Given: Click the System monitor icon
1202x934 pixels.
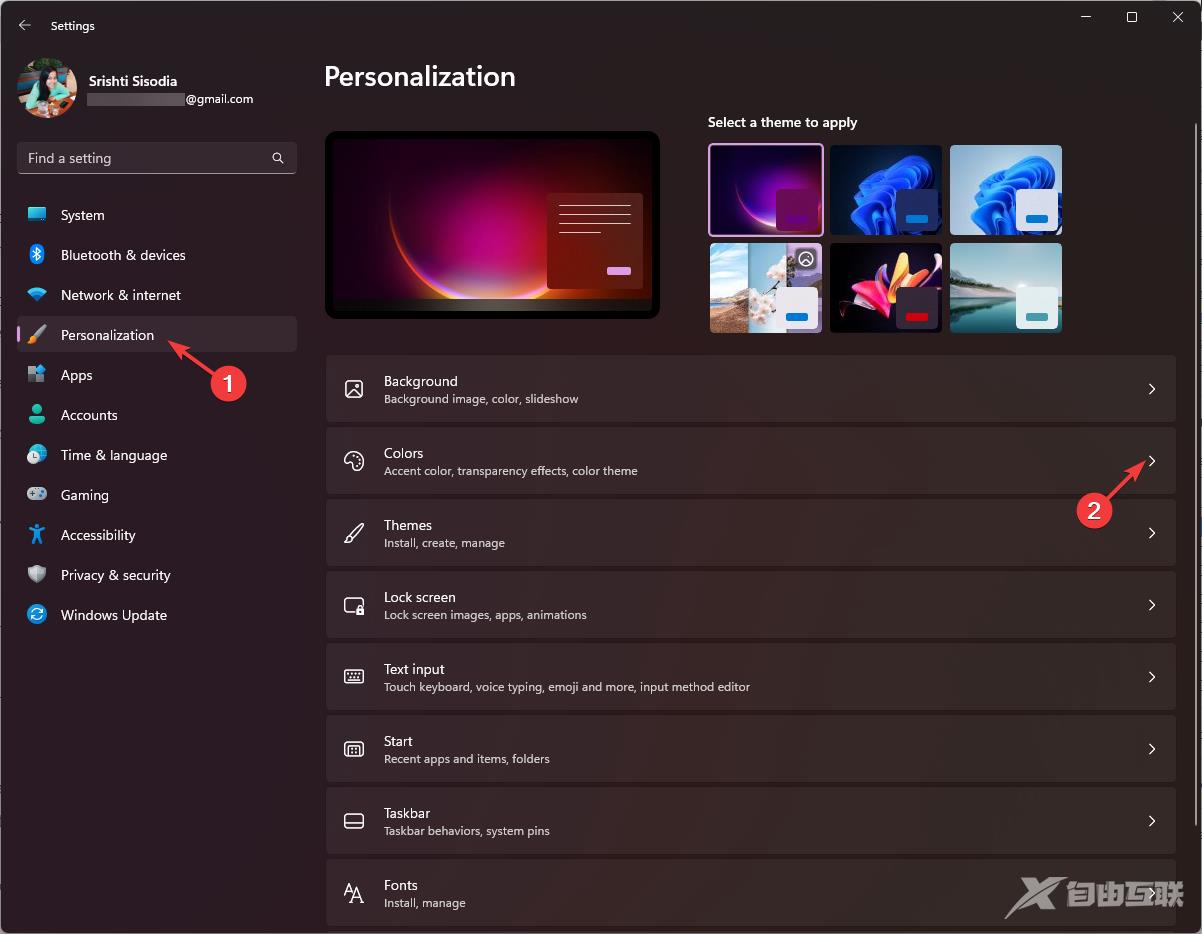Looking at the screenshot, I should pyautogui.click(x=37, y=215).
